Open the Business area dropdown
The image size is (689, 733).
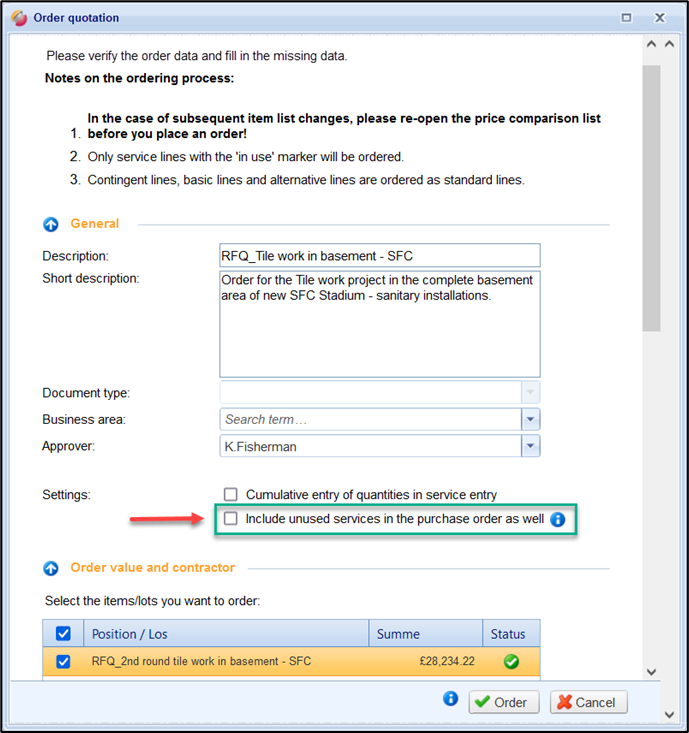click(531, 420)
